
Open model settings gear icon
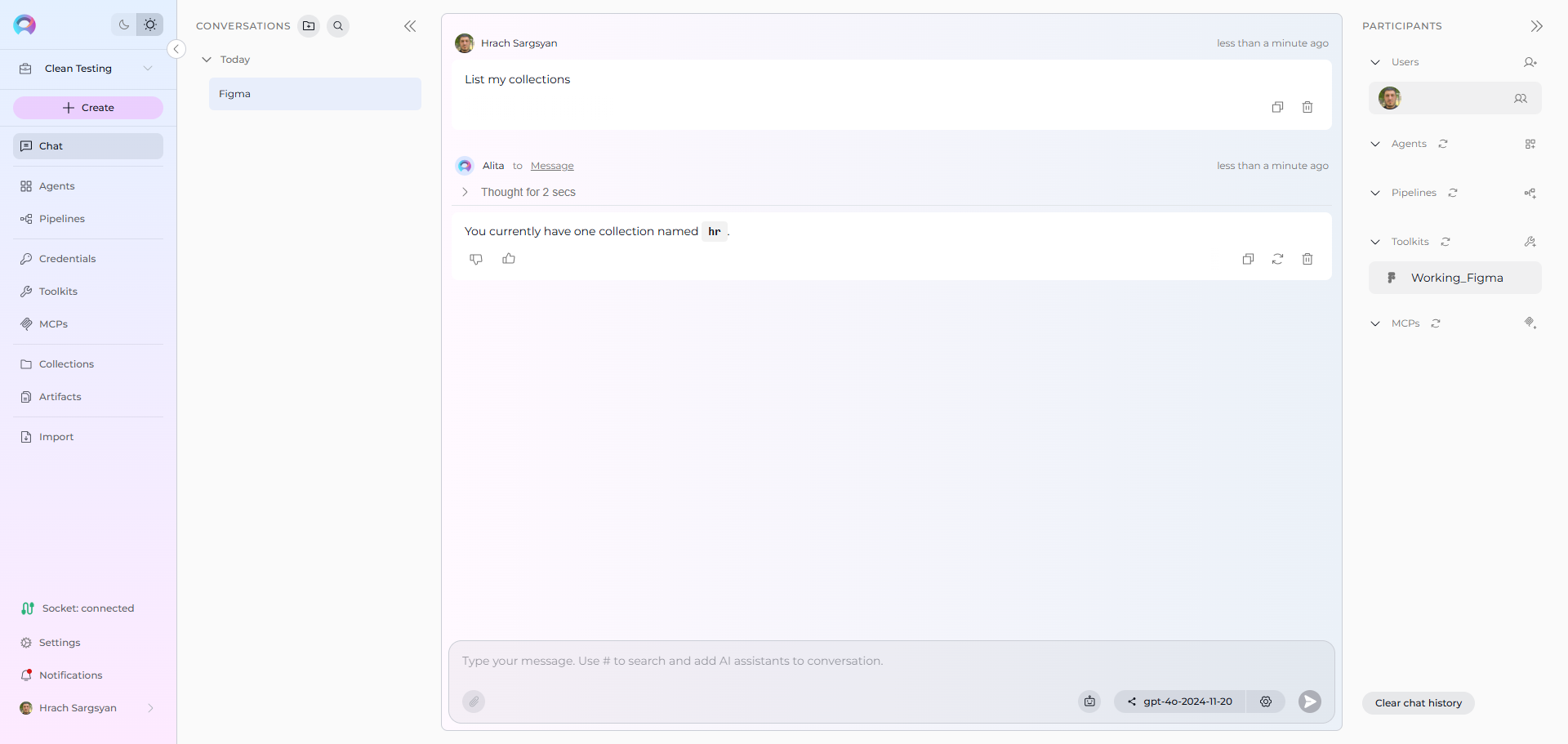1266,702
